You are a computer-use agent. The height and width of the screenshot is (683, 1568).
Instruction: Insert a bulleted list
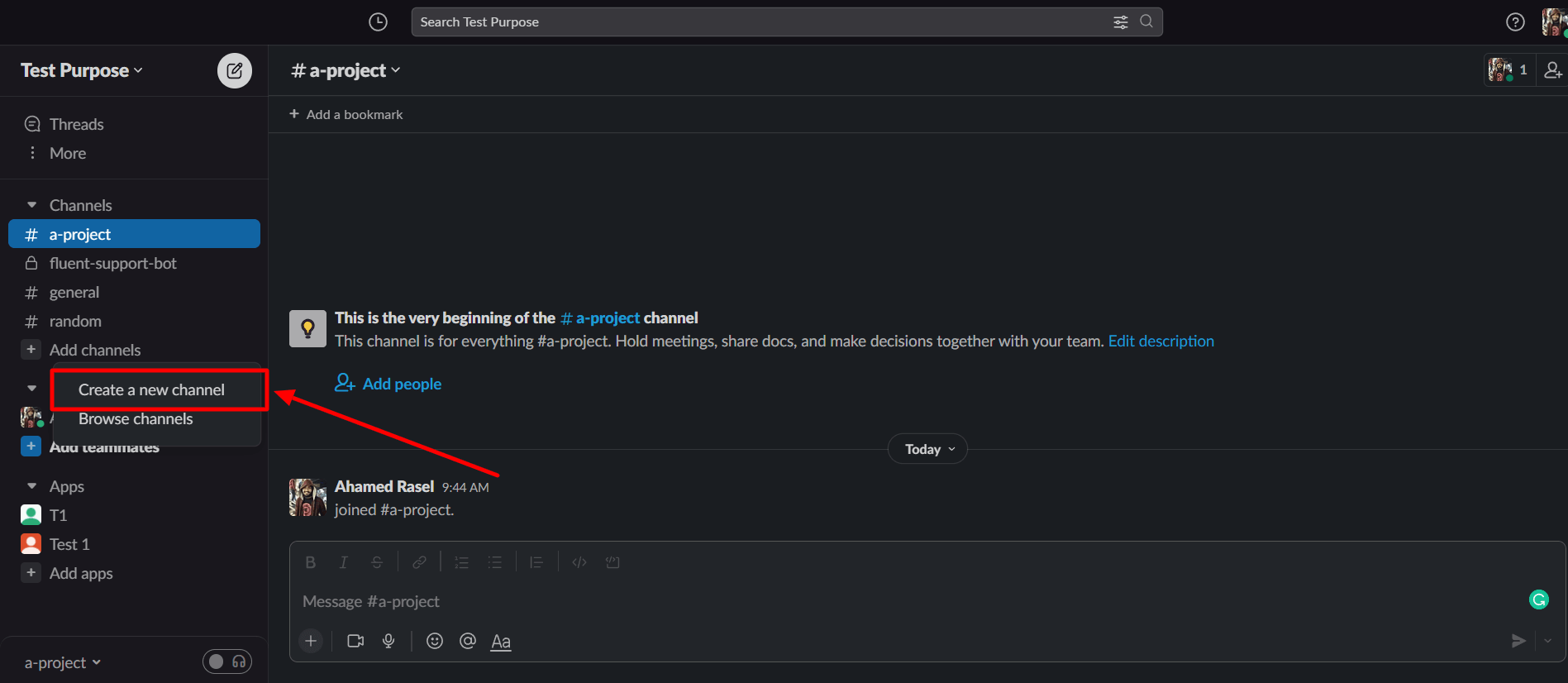pos(494,562)
